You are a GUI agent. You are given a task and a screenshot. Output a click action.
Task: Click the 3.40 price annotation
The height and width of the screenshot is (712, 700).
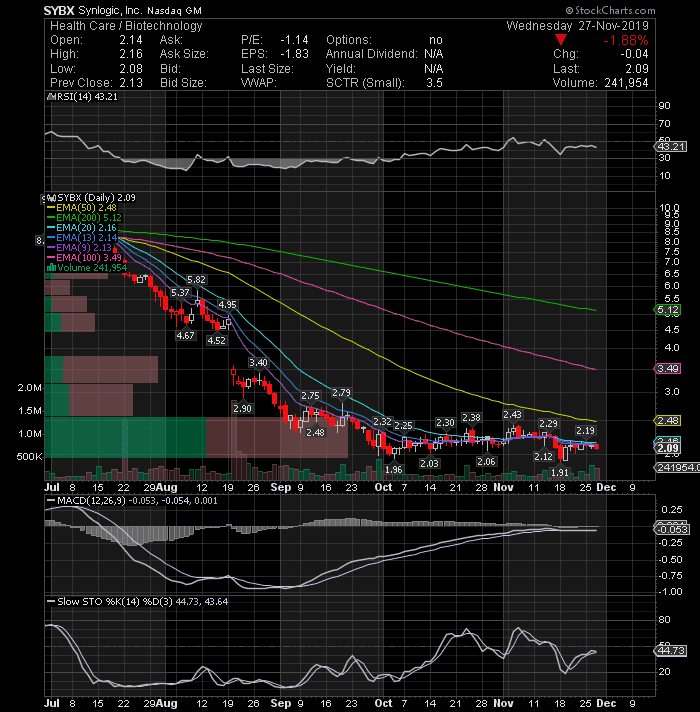(x=258, y=362)
